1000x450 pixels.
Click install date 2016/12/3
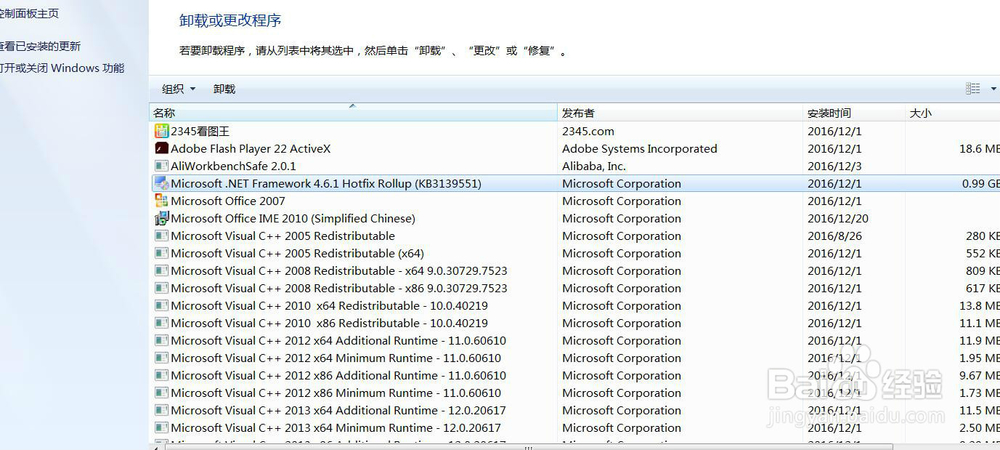(834, 166)
